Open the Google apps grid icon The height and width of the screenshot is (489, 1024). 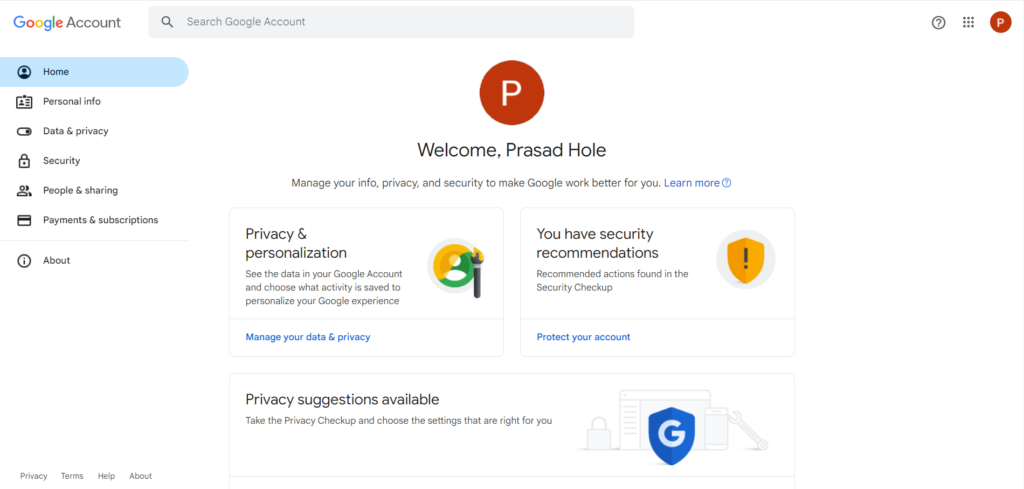pos(968,23)
